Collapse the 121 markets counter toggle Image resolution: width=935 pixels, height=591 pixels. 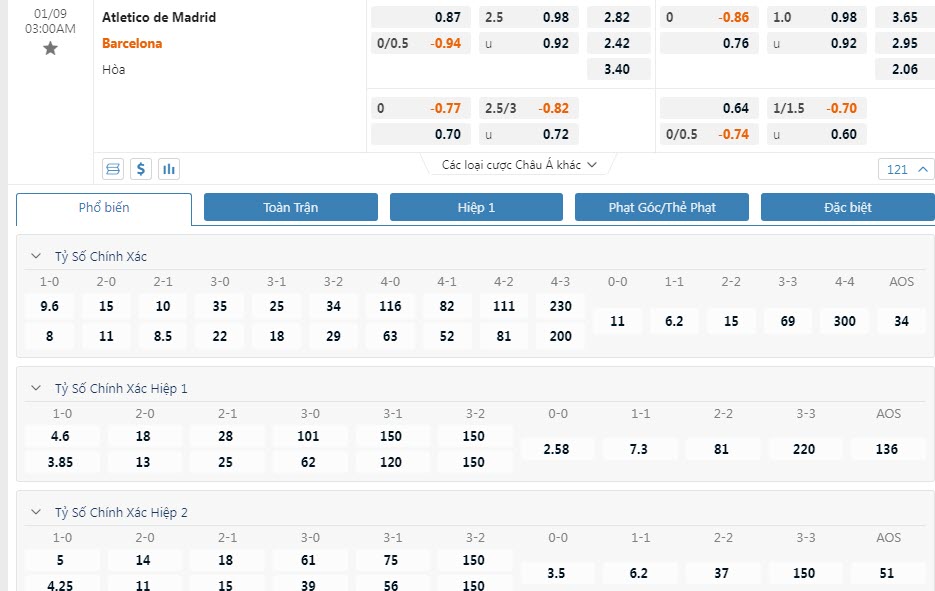(907, 169)
